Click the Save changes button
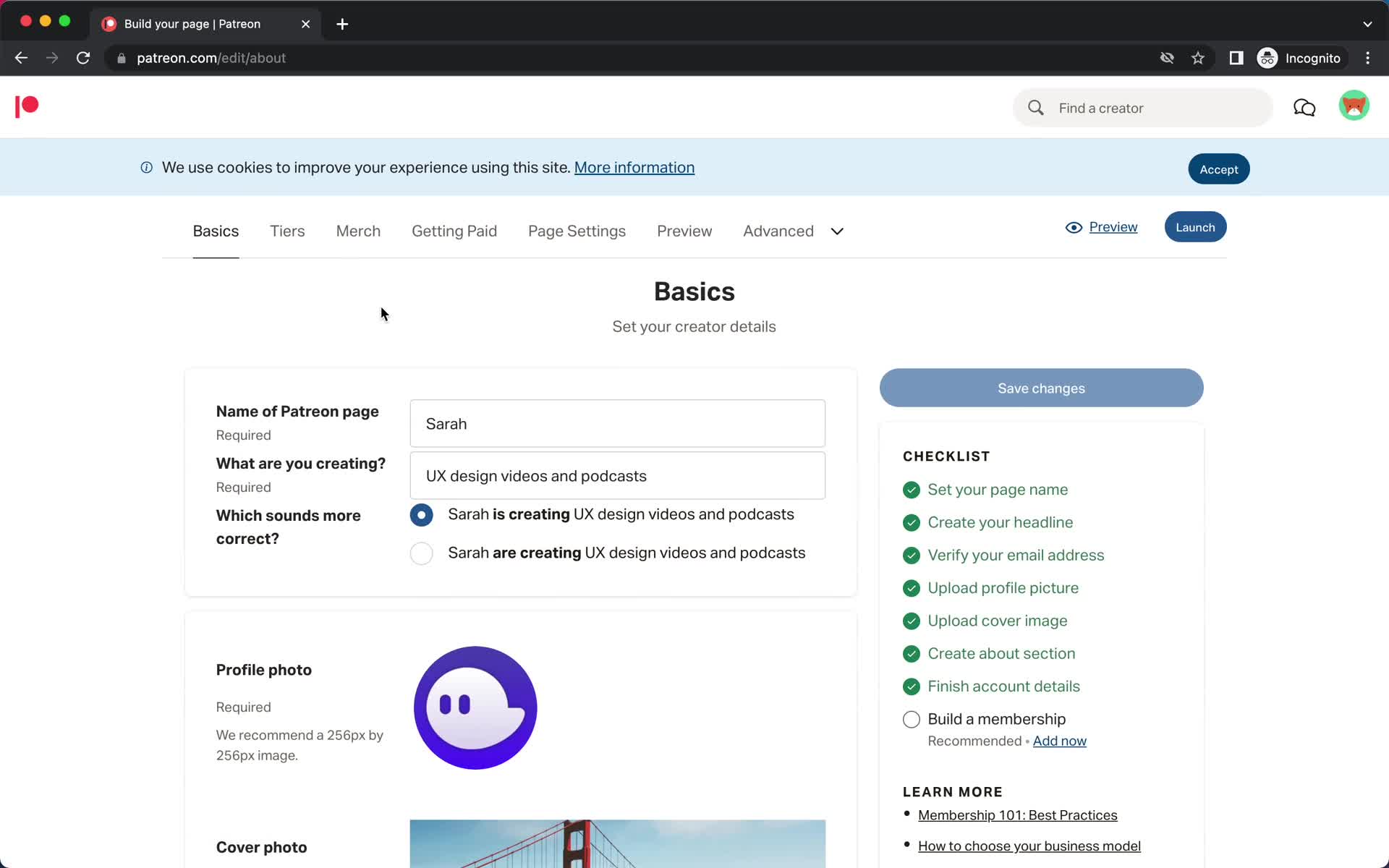Screen dimensions: 1389x868 1041,388
